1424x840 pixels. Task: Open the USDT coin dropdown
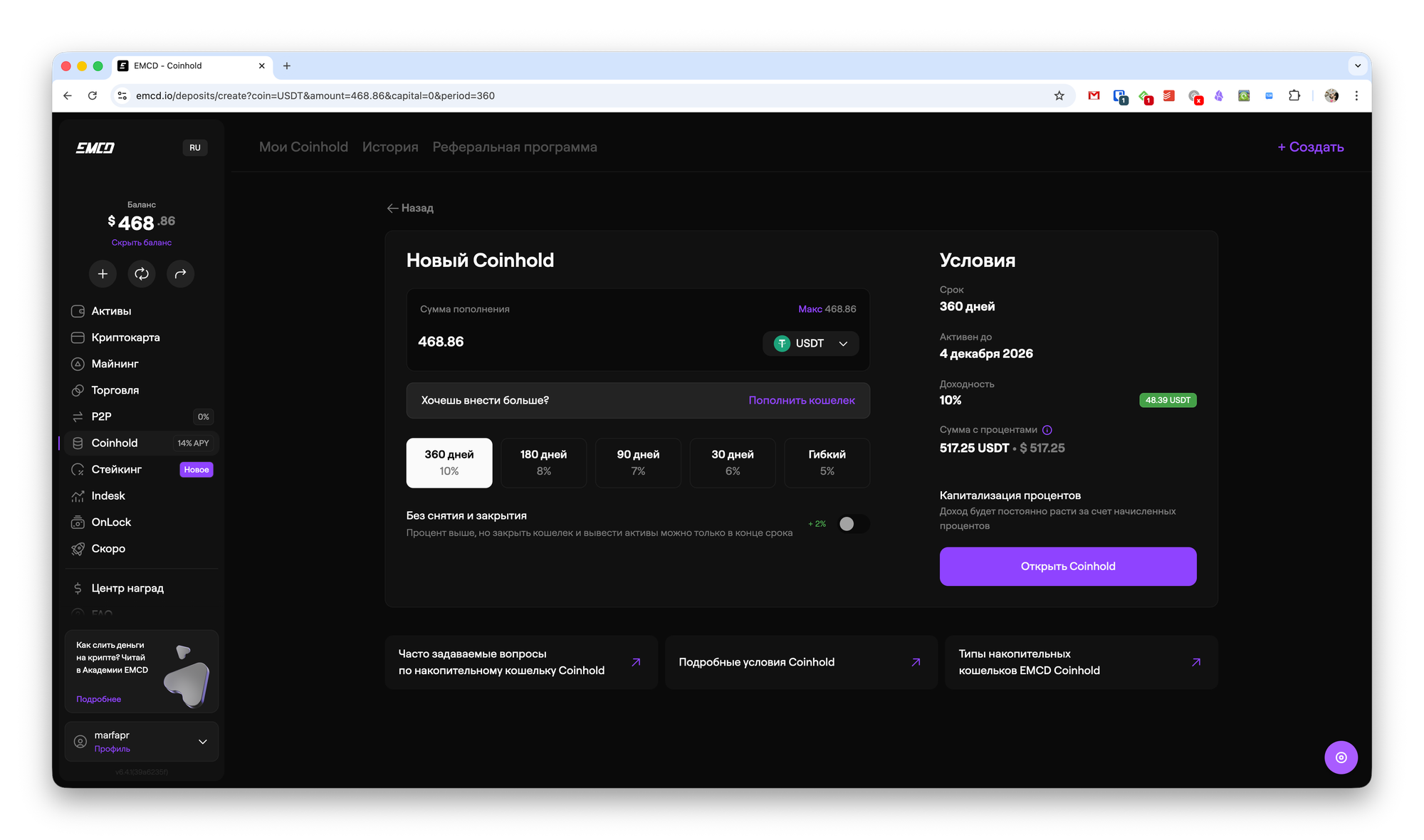(811, 343)
